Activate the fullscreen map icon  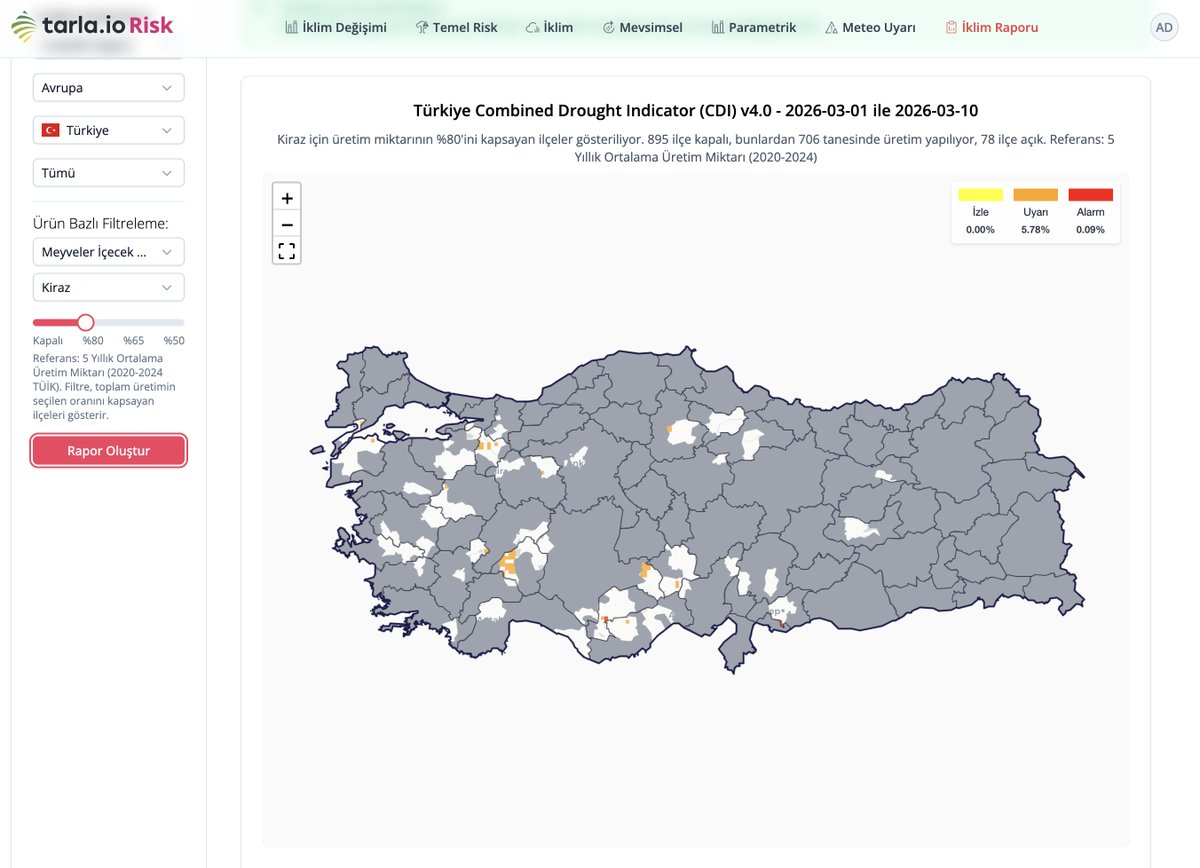tap(286, 251)
